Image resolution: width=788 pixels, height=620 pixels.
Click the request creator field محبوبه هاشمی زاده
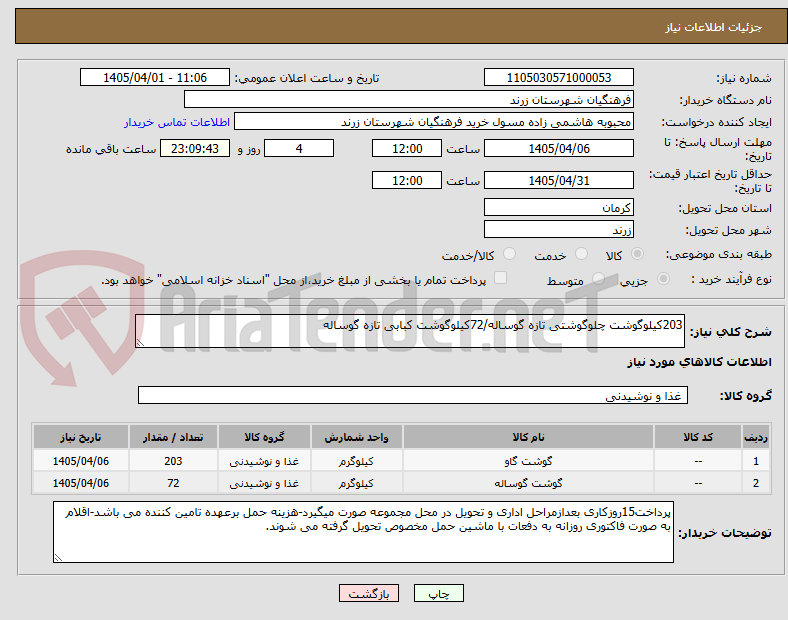pyautogui.click(x=434, y=122)
